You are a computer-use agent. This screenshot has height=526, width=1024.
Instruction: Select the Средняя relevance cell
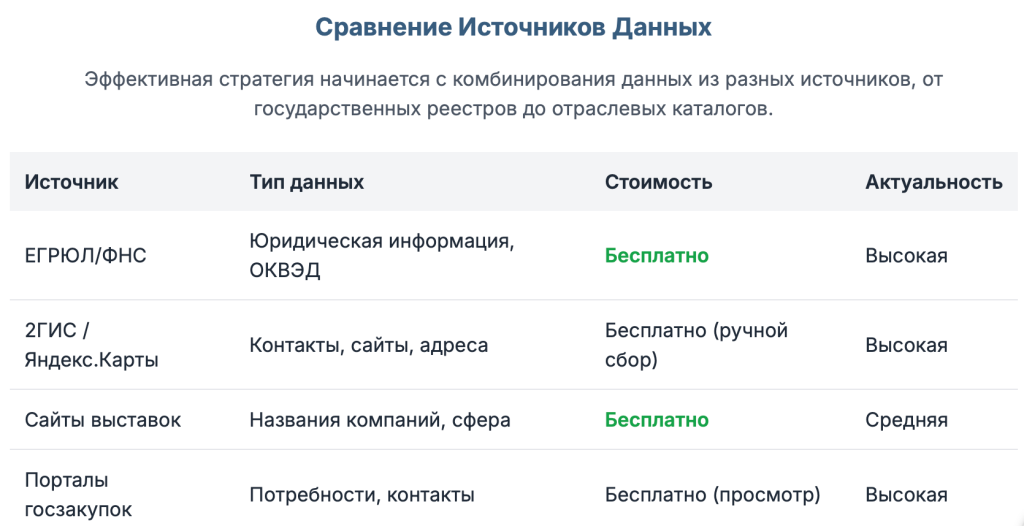[x=906, y=419]
